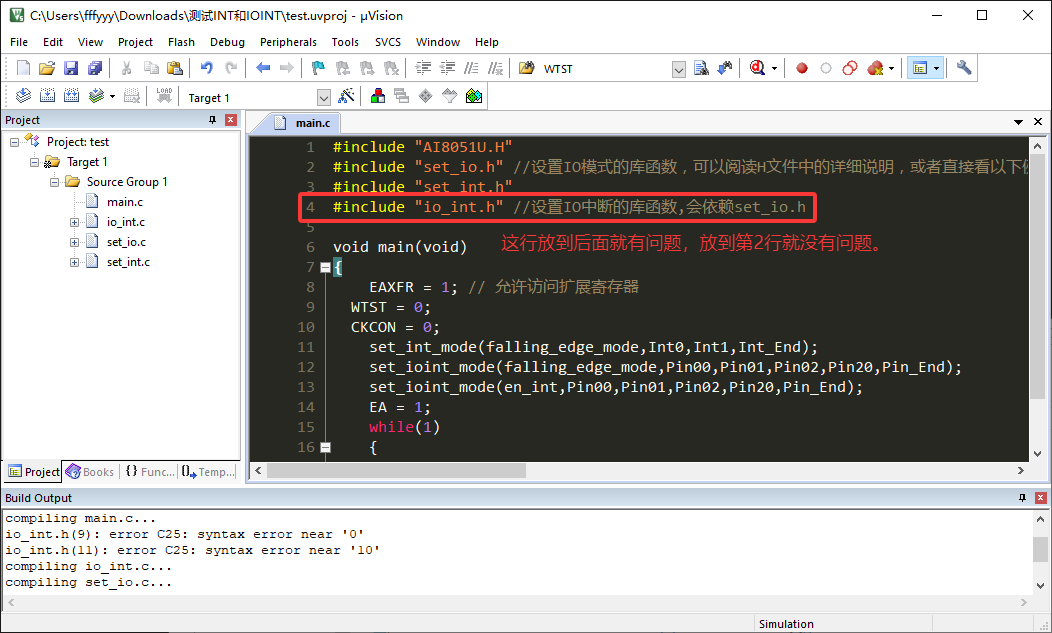
Task: Save the current file with the floppy icon
Action: [x=71, y=68]
